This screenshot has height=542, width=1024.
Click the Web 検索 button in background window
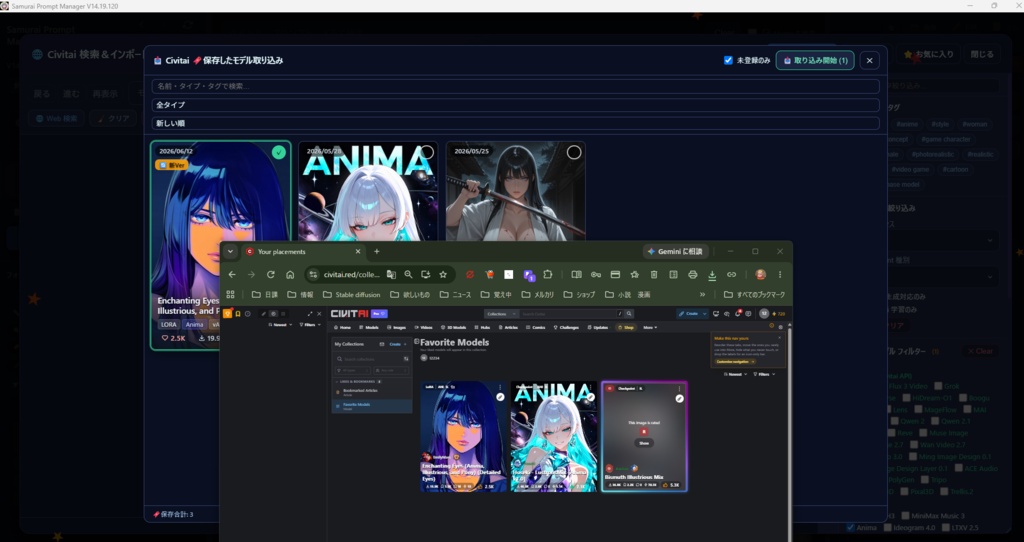56,119
